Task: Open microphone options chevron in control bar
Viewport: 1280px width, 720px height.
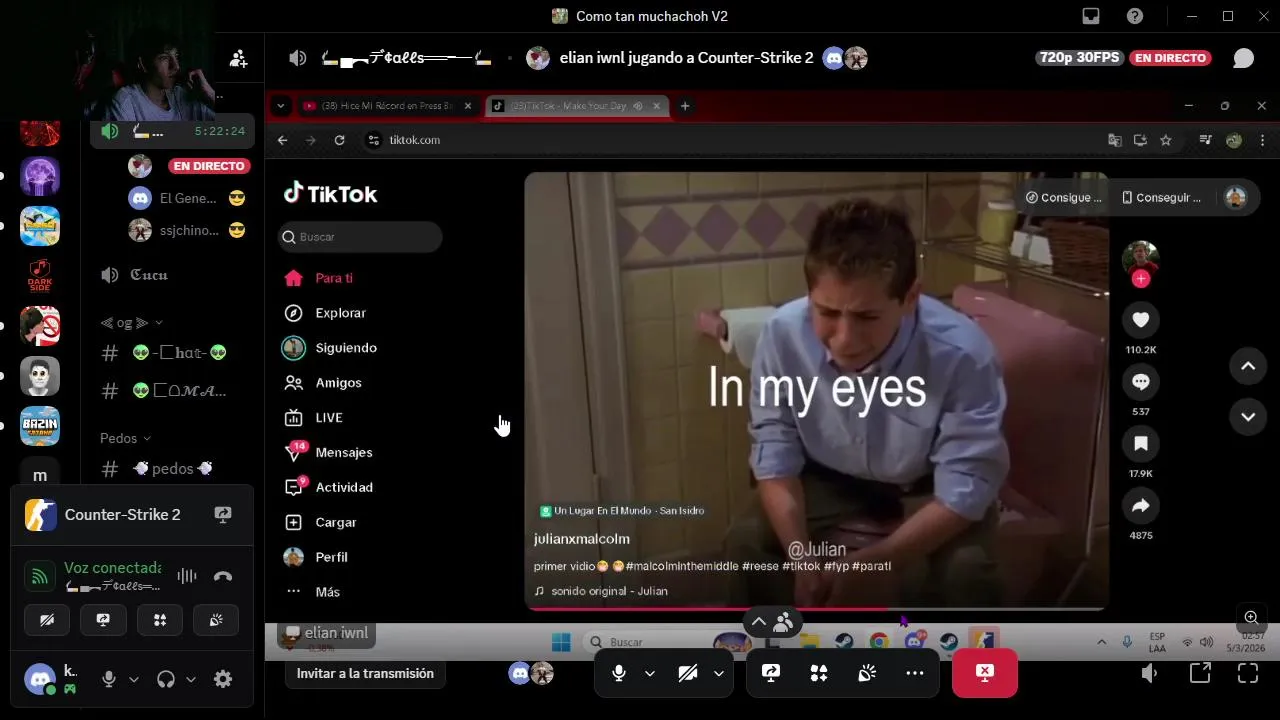Action: pos(650,673)
